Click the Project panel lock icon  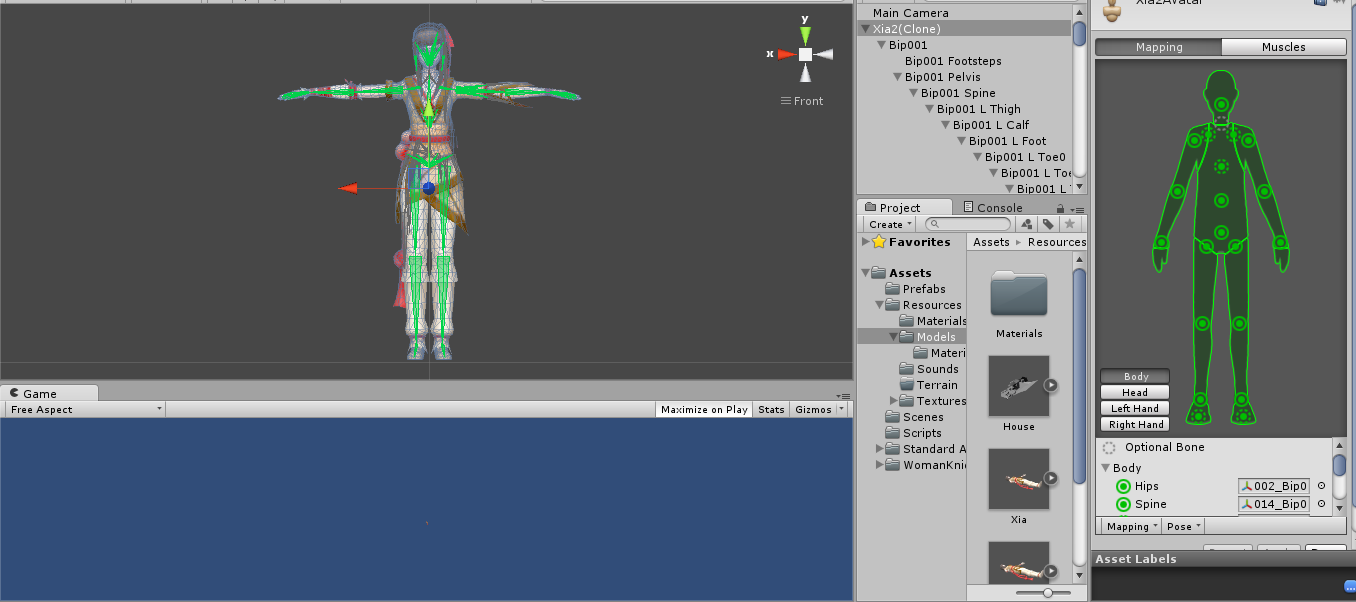pos(1061,207)
